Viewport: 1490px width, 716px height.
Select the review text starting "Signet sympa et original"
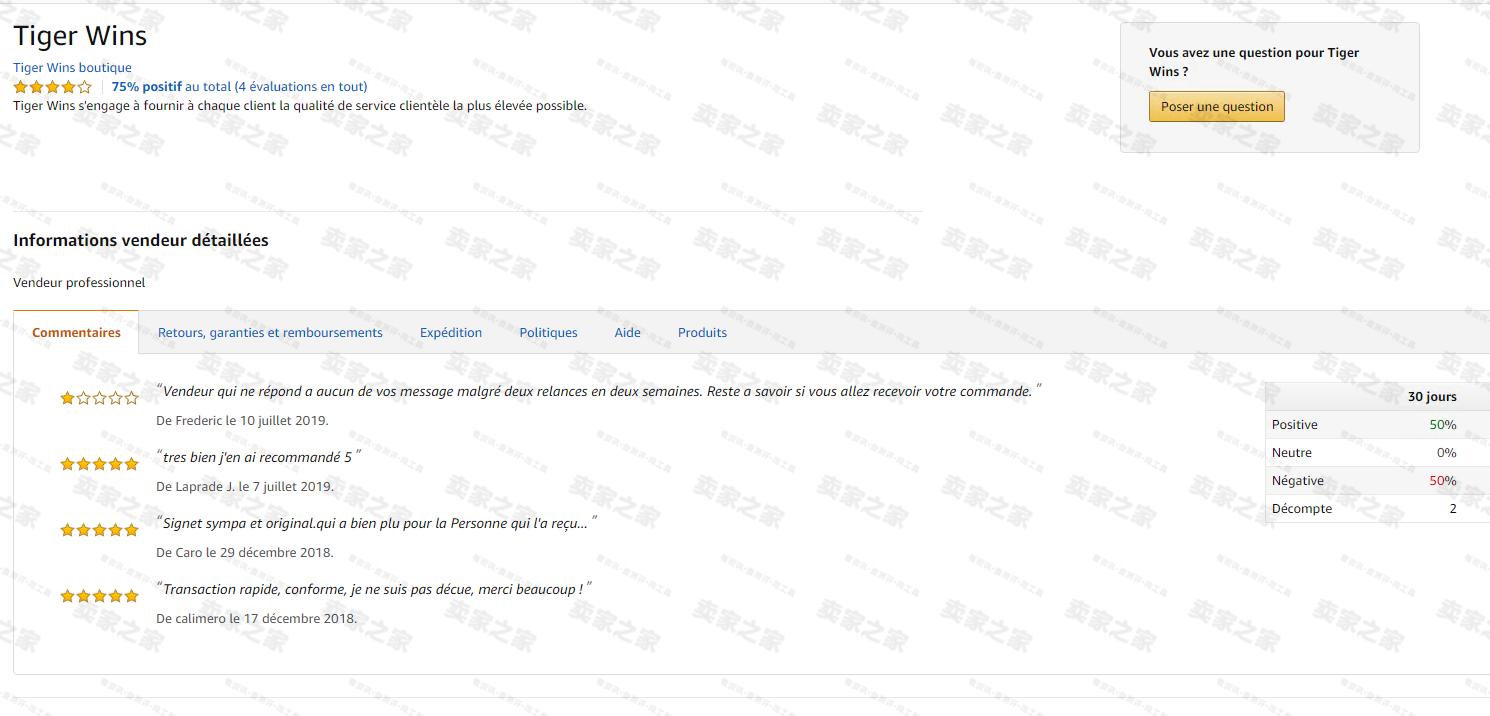point(377,523)
